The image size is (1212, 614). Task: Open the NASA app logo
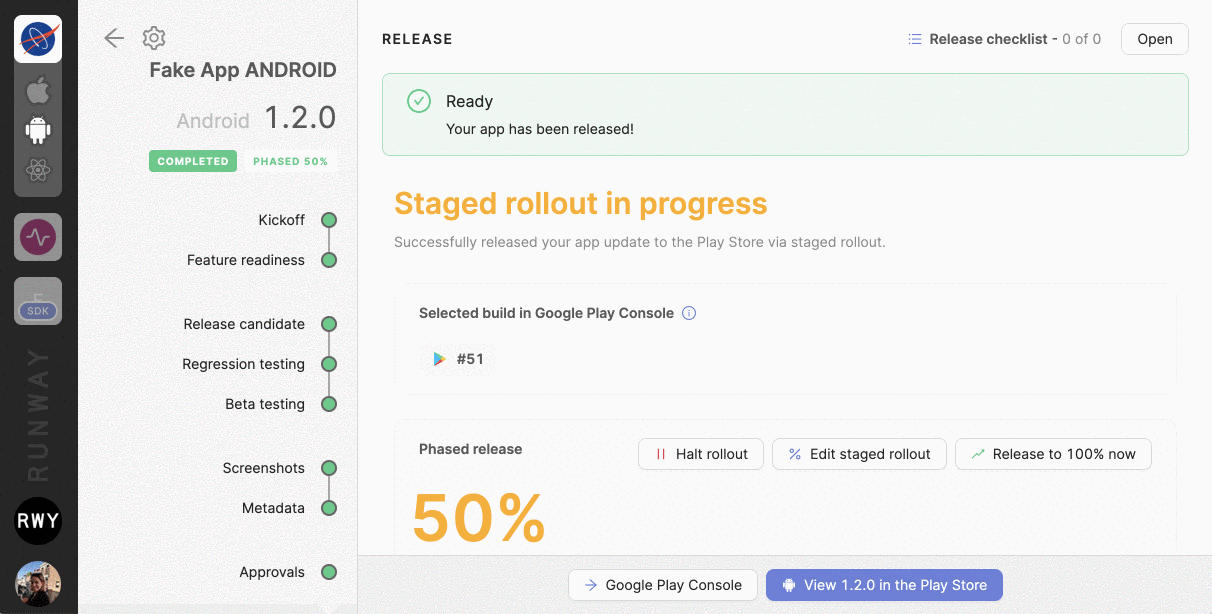[38, 39]
